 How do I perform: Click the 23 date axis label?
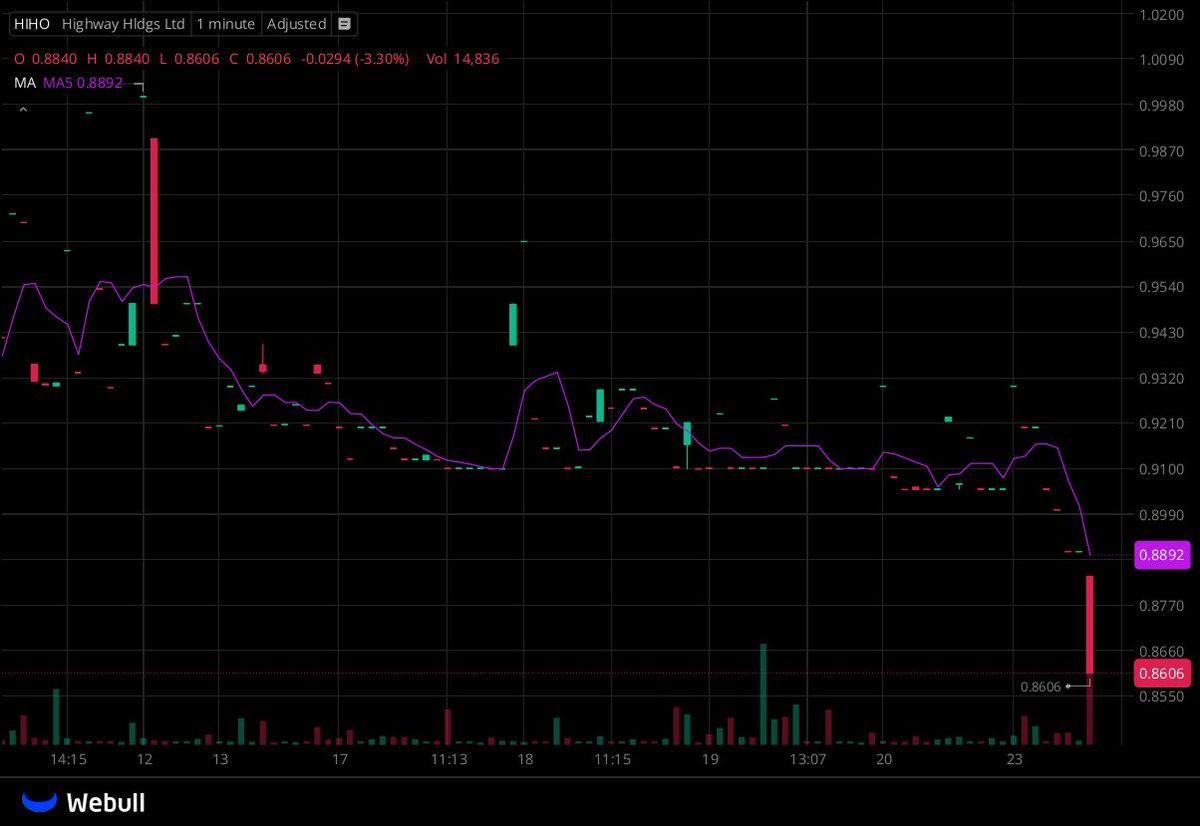pos(1014,760)
